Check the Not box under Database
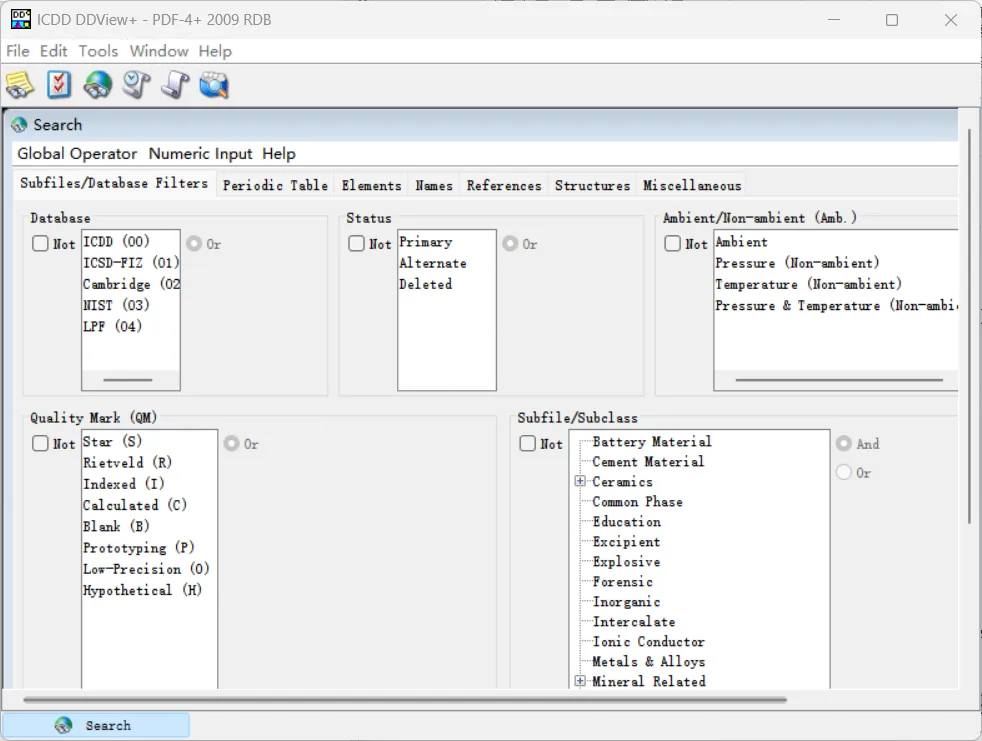Viewport: 982px width, 741px height. tap(40, 243)
